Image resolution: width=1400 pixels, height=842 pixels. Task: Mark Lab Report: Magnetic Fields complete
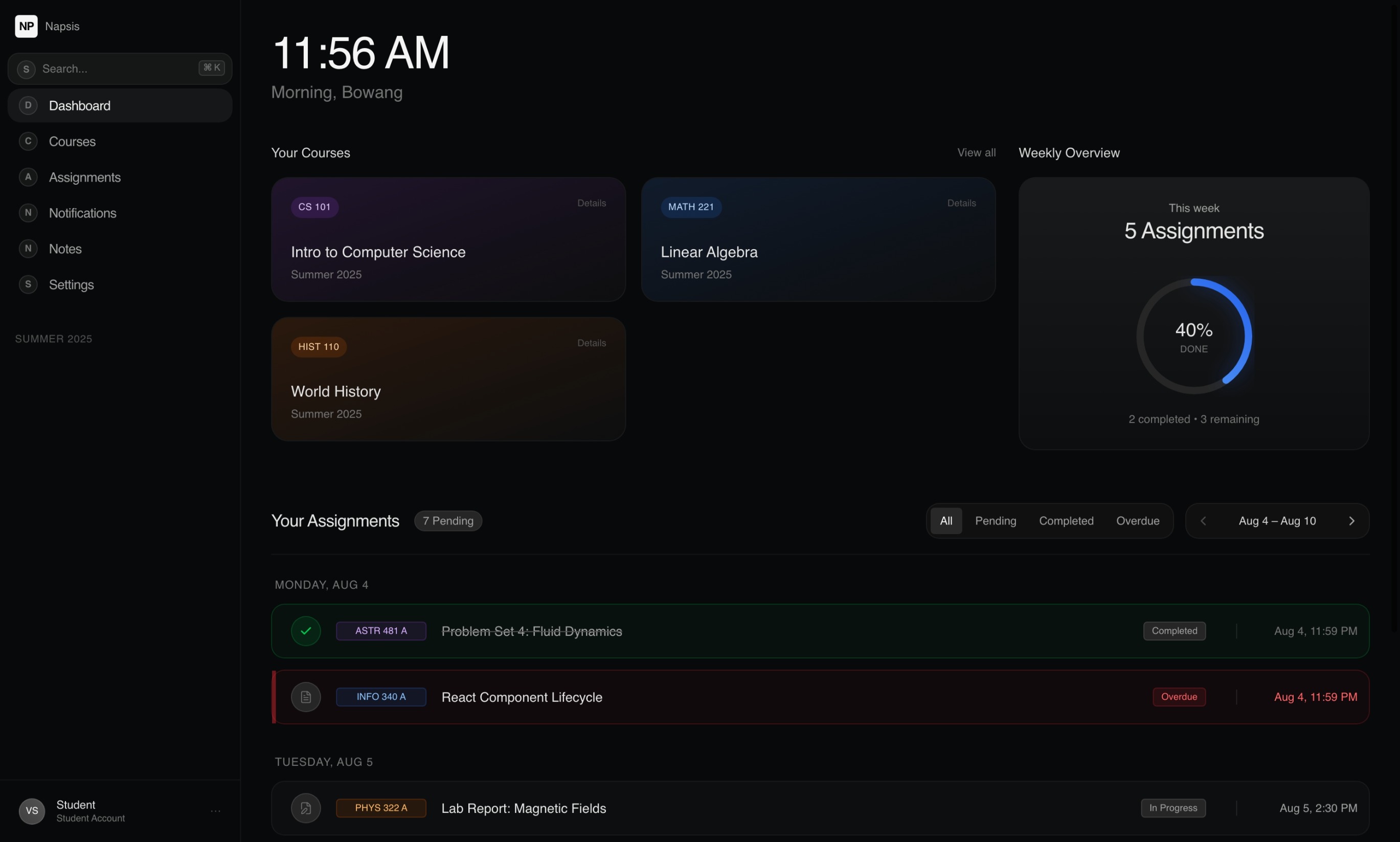click(305, 808)
